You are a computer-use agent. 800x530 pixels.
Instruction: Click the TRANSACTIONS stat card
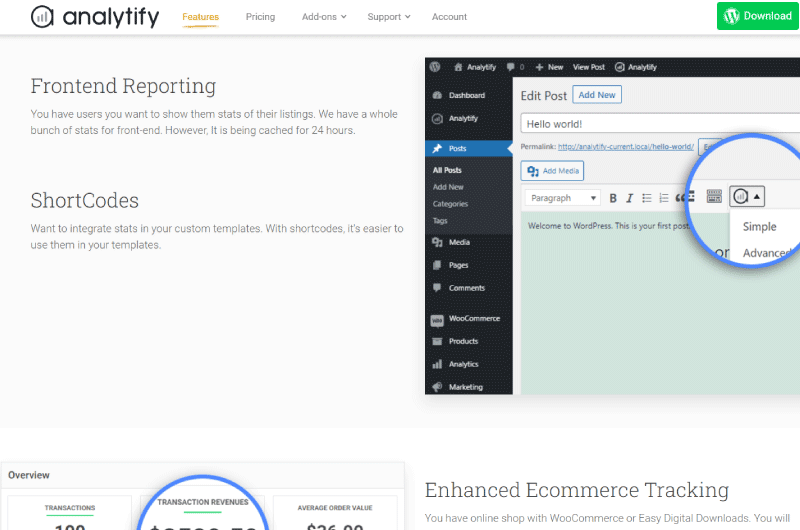tap(69, 513)
